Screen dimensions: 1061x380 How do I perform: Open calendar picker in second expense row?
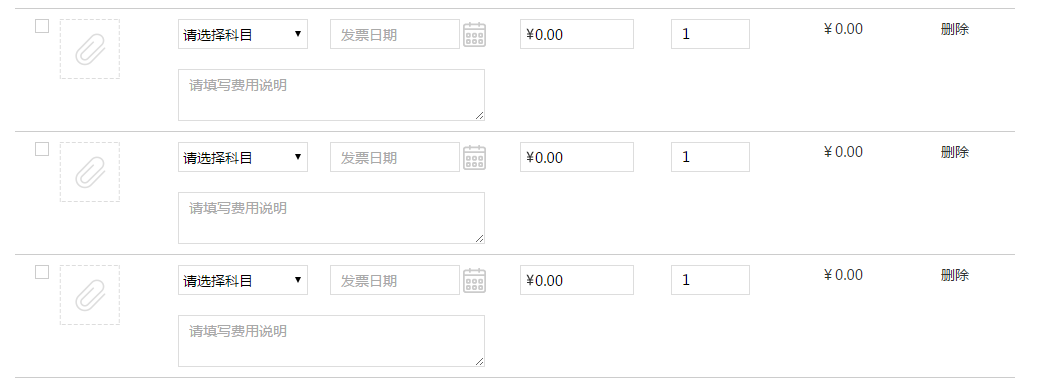point(474,158)
